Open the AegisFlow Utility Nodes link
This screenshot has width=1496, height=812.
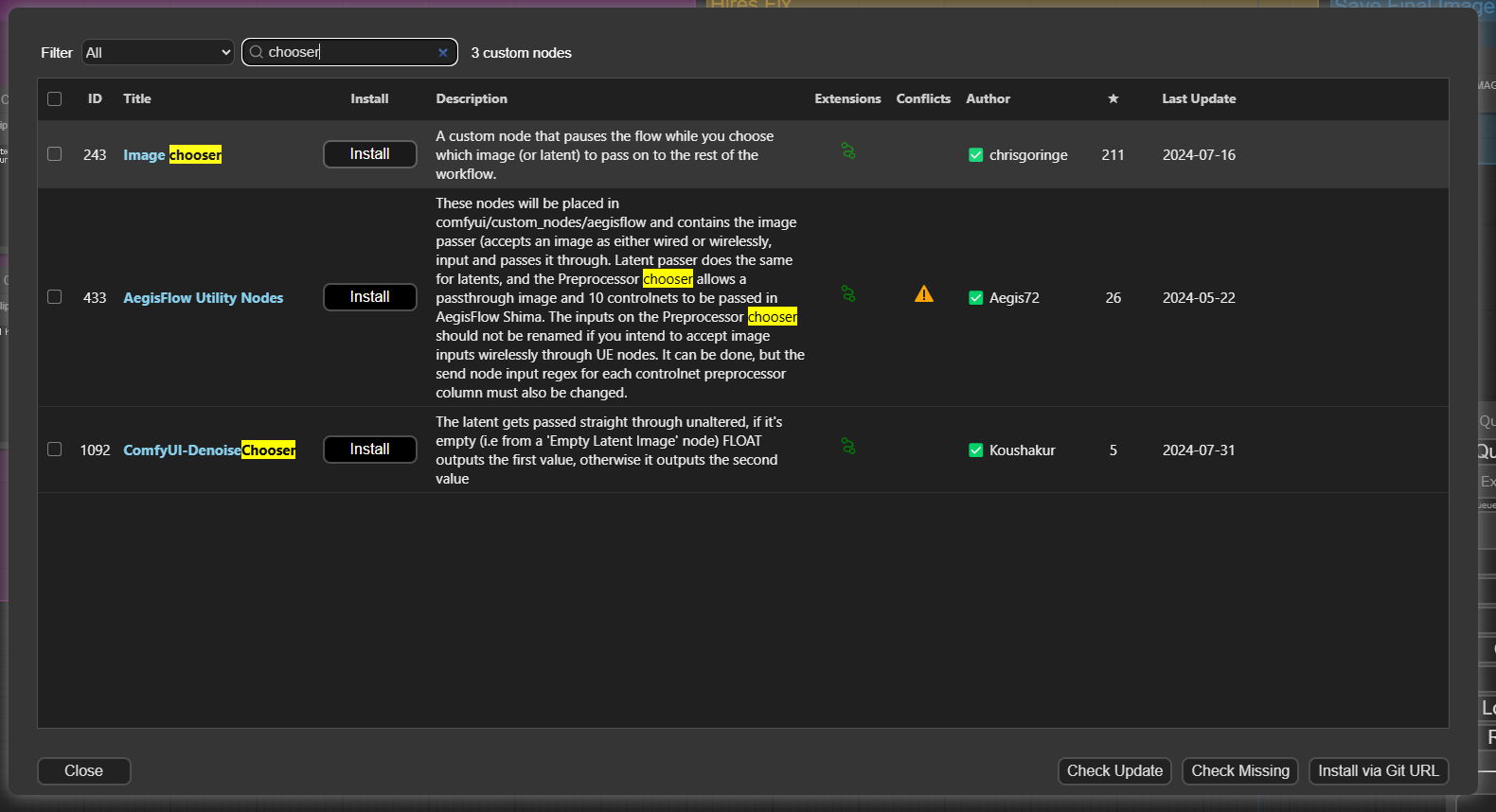coord(204,298)
